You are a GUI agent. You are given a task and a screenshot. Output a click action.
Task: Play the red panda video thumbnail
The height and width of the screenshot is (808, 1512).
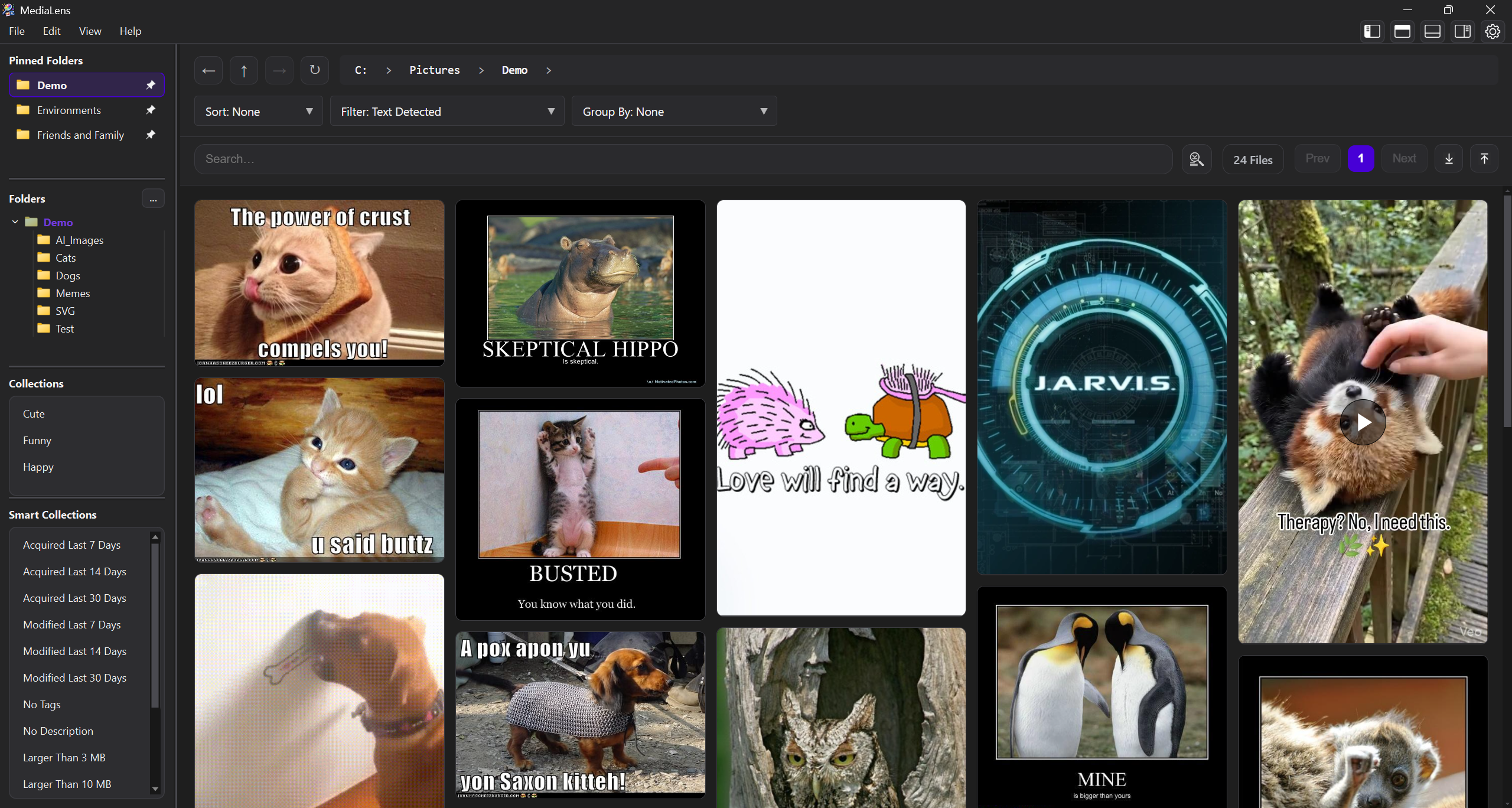[x=1363, y=422]
